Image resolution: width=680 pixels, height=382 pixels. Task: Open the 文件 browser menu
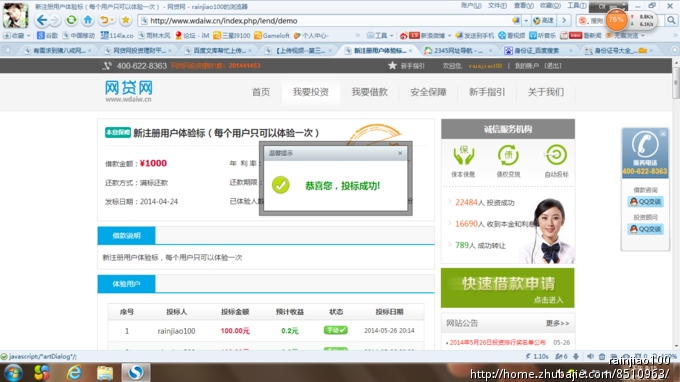[x=497, y=6]
